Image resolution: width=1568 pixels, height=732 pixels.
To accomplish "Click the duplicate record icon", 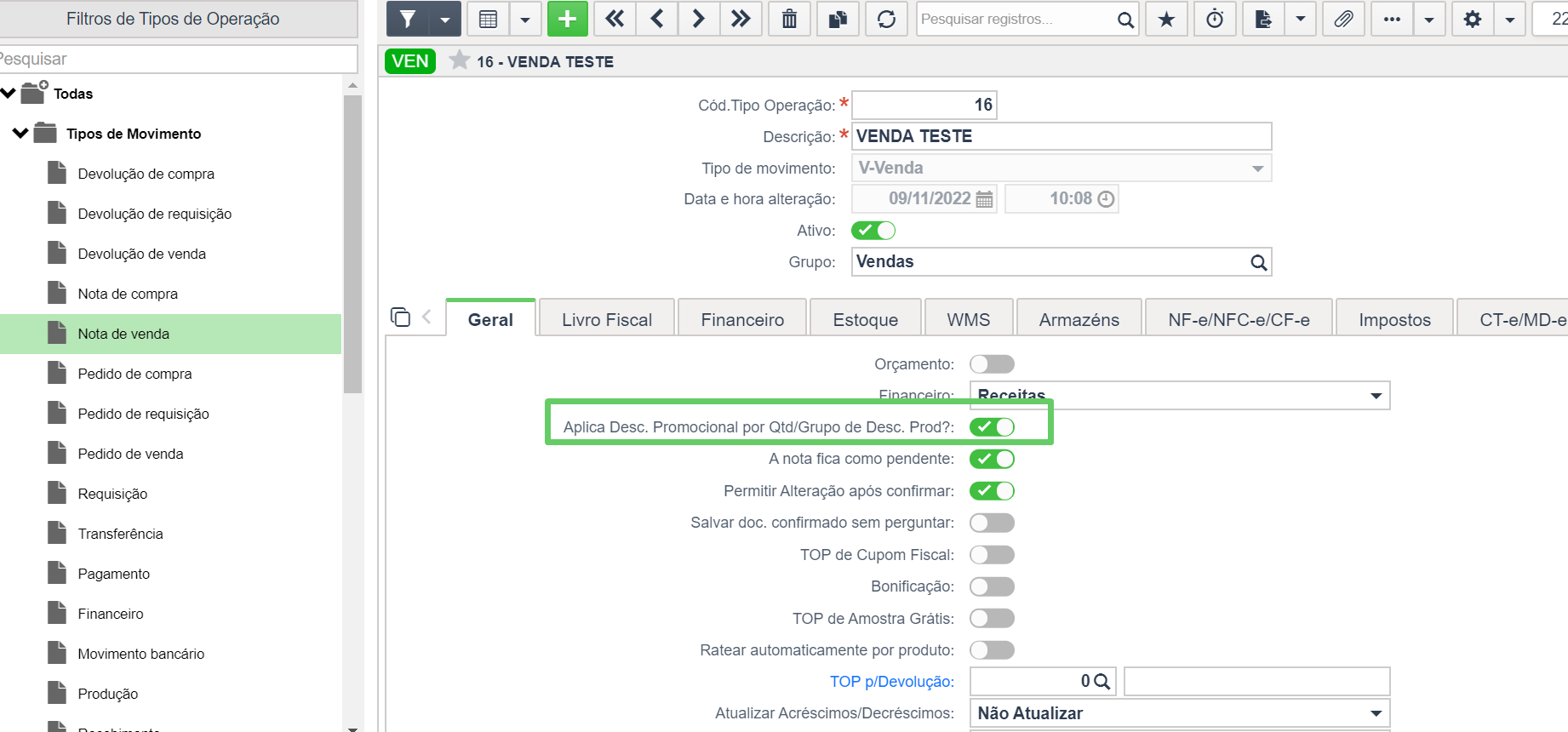I will click(838, 19).
